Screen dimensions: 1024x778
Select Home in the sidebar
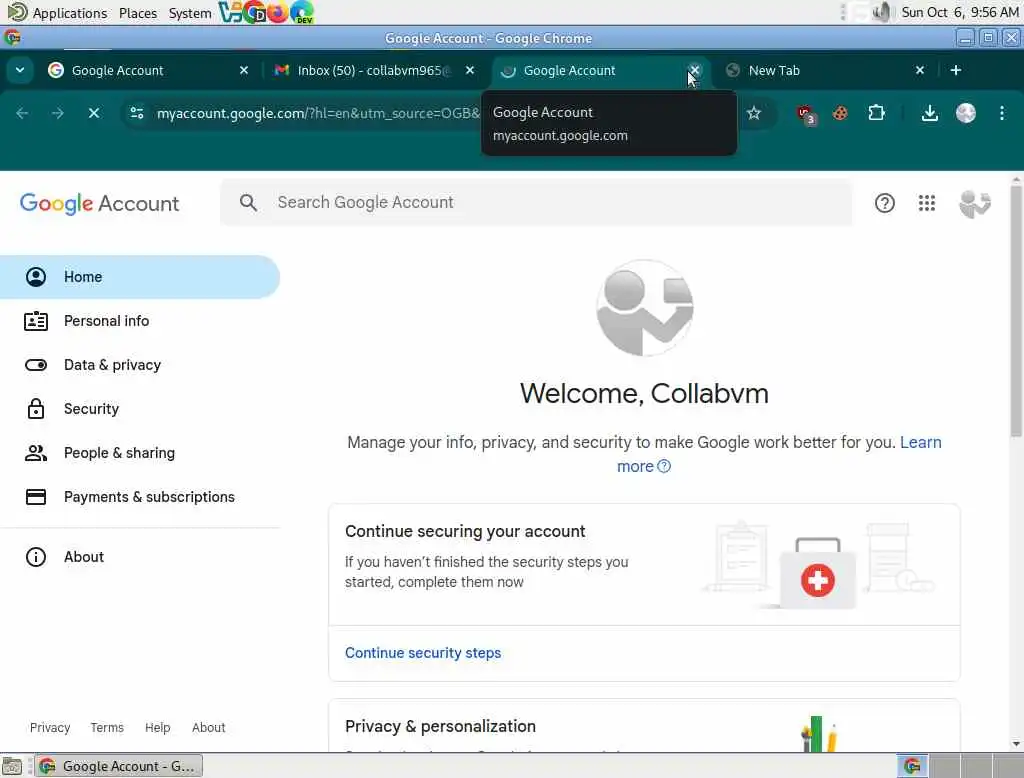140,277
